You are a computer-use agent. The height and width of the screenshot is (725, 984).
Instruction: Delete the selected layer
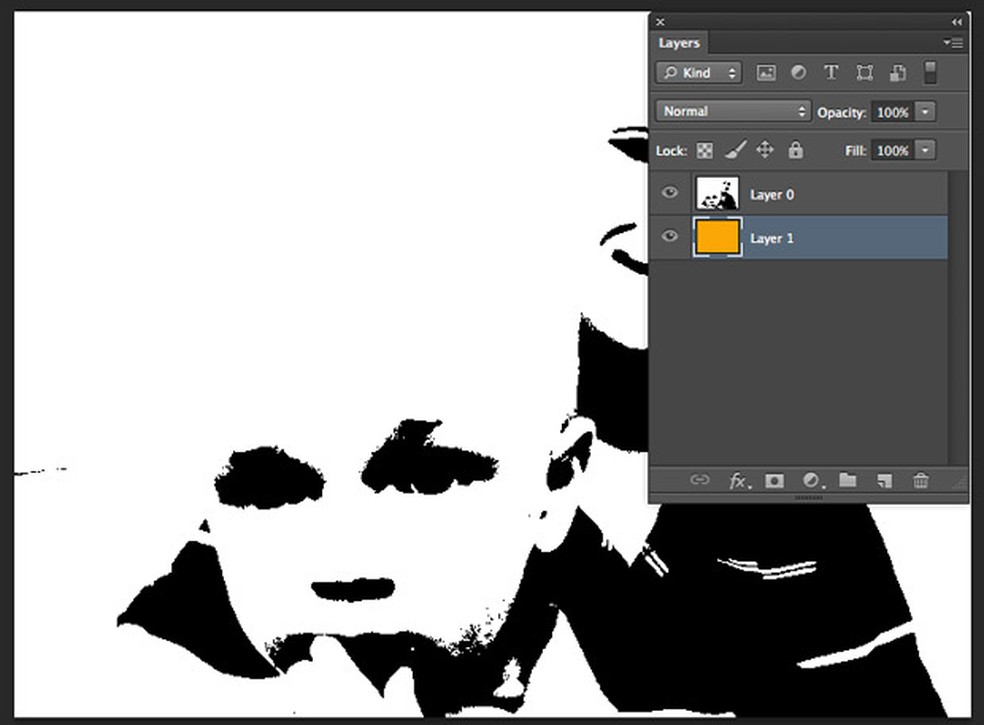coord(920,481)
